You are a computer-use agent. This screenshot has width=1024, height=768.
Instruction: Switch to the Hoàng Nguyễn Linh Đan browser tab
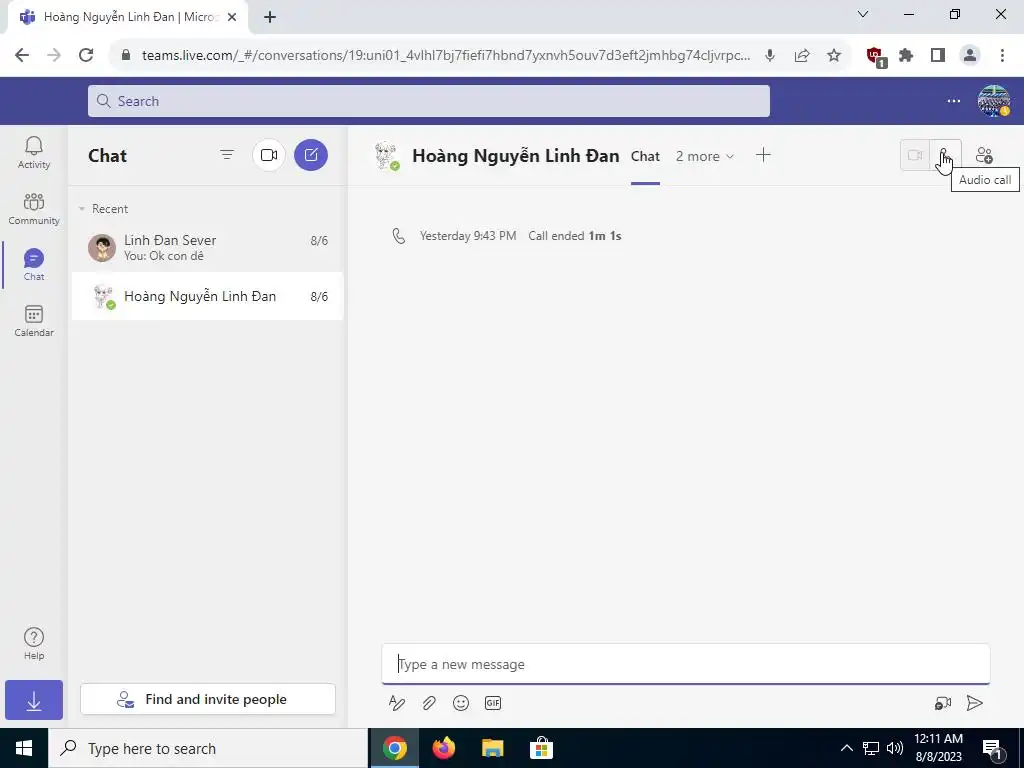tap(129, 17)
